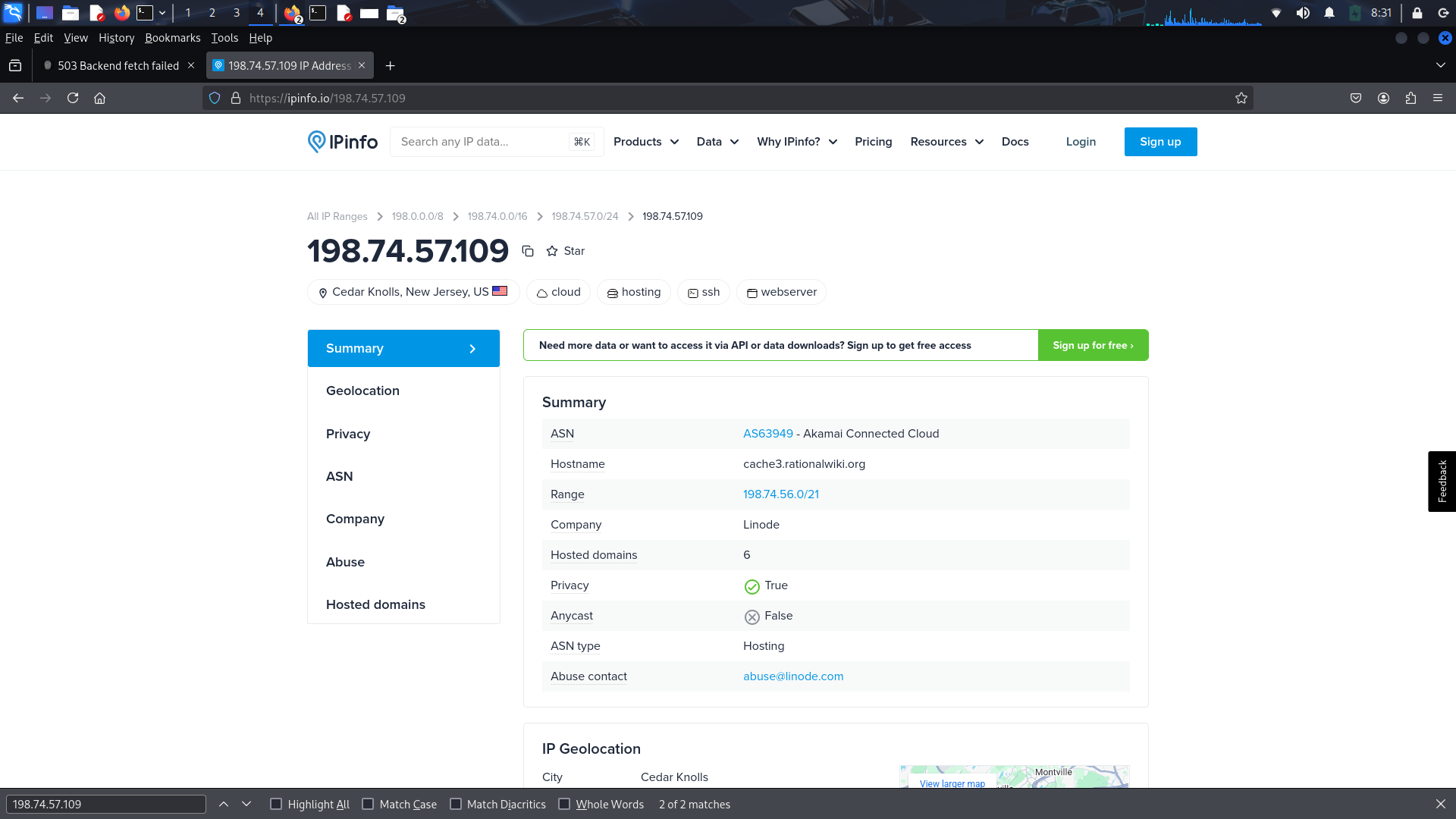
Task: Enable Whole Words checkbox
Action: pos(564,804)
